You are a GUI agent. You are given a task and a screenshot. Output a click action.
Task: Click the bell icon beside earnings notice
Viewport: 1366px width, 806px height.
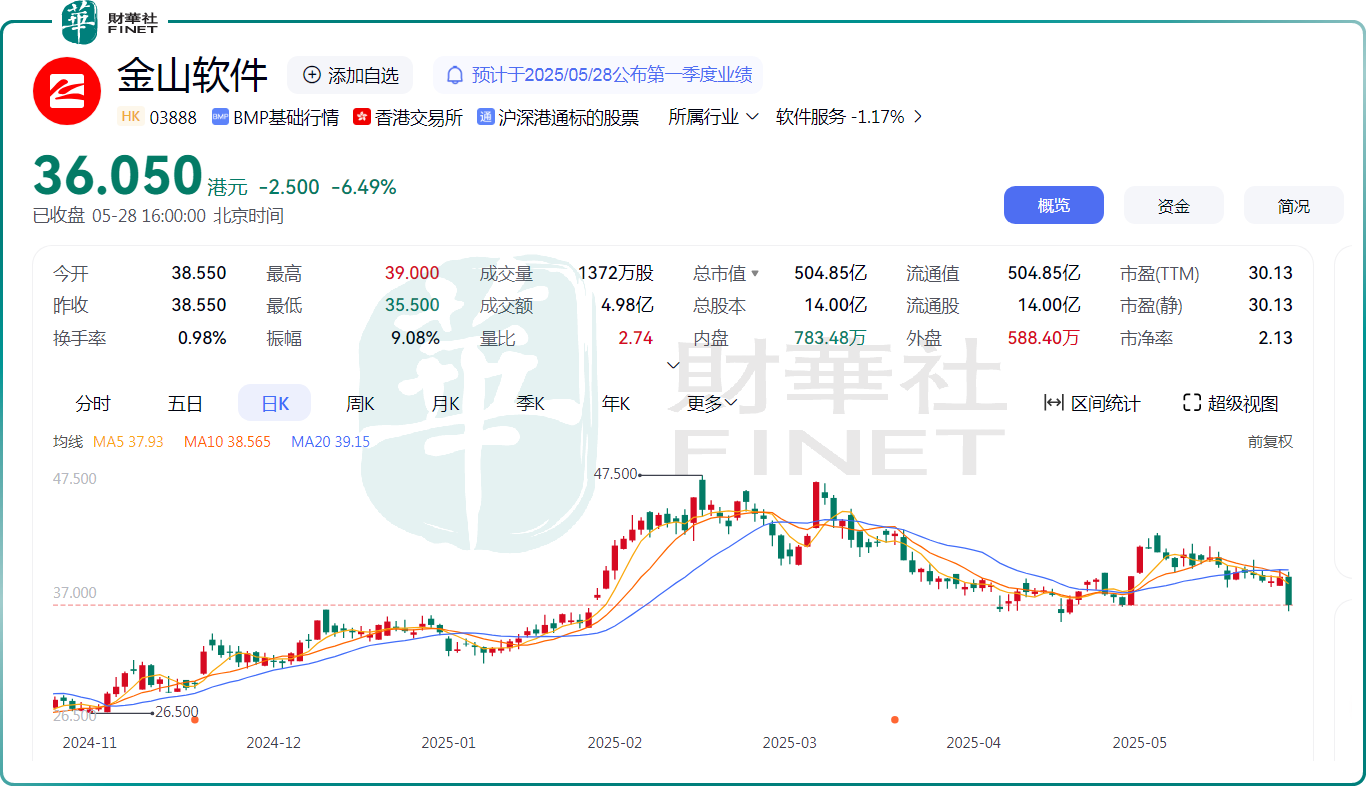coord(455,75)
